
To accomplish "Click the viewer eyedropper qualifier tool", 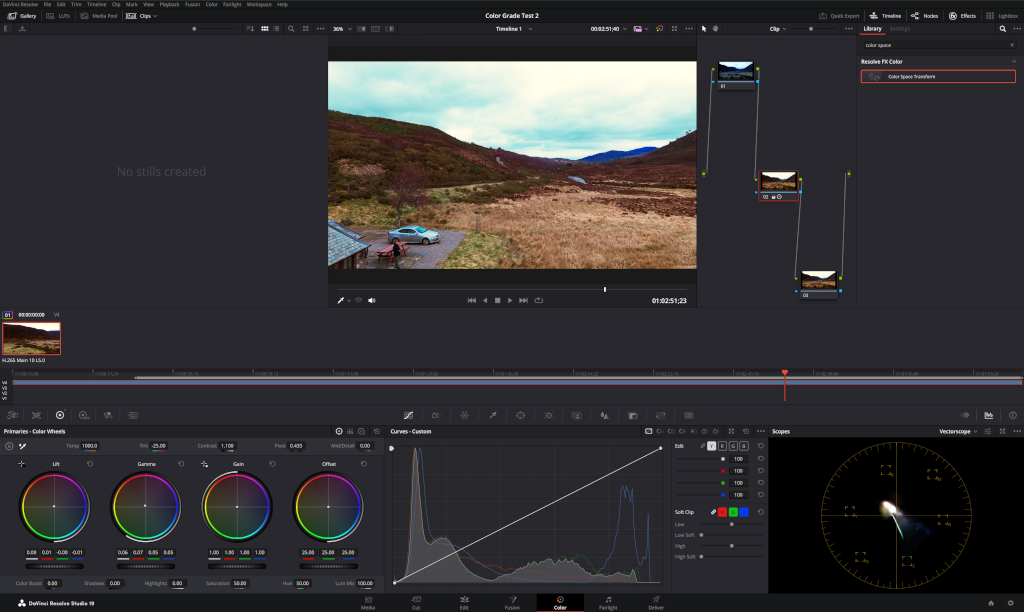I will coord(340,300).
